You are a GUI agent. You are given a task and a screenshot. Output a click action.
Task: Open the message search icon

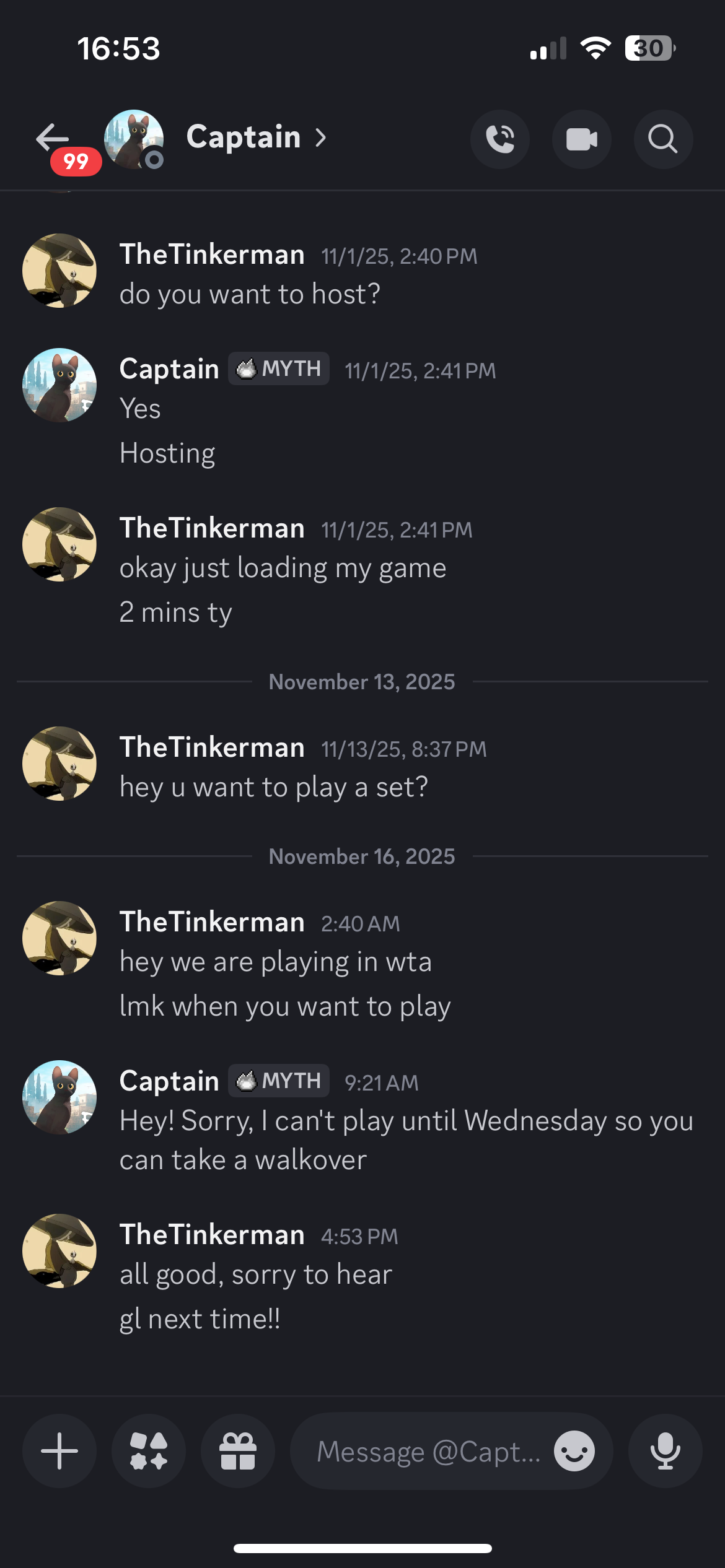663,139
